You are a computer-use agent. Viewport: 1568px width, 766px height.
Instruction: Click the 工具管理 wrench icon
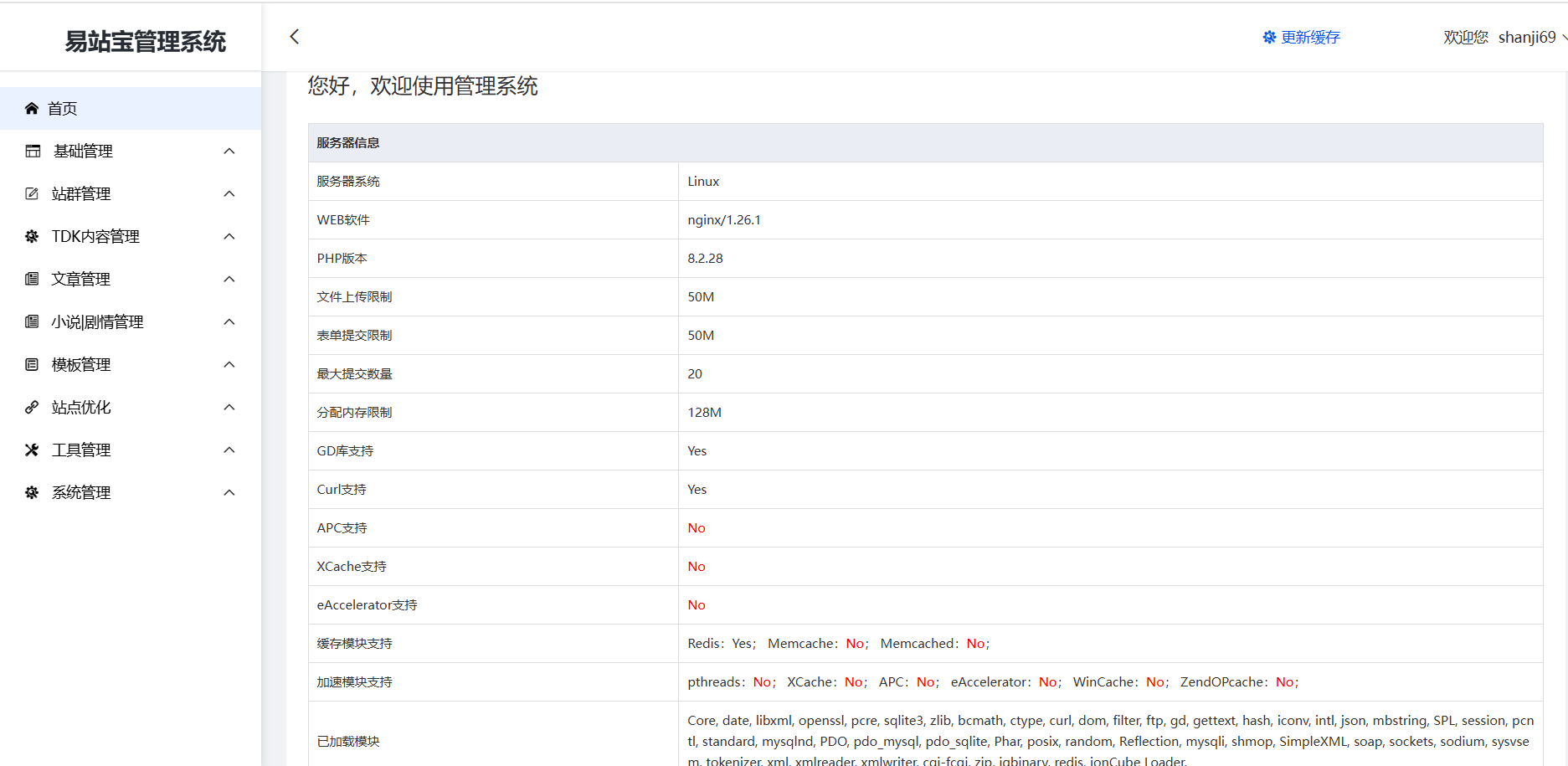click(32, 450)
